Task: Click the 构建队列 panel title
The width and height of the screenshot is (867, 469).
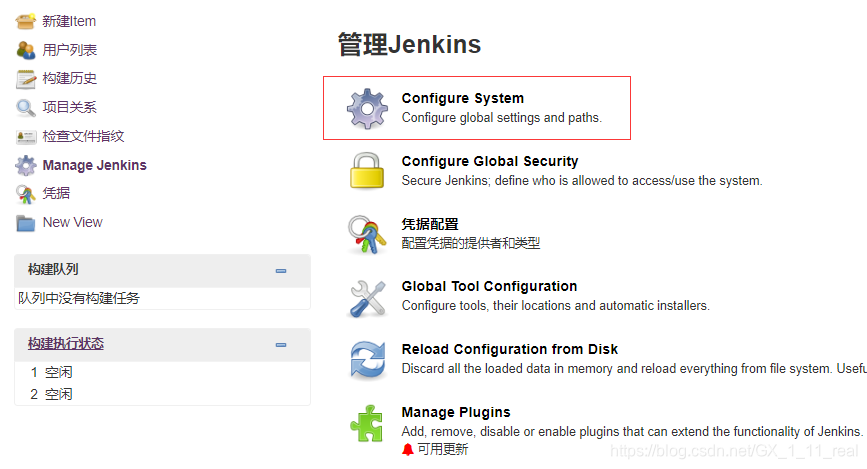Action: 53,269
